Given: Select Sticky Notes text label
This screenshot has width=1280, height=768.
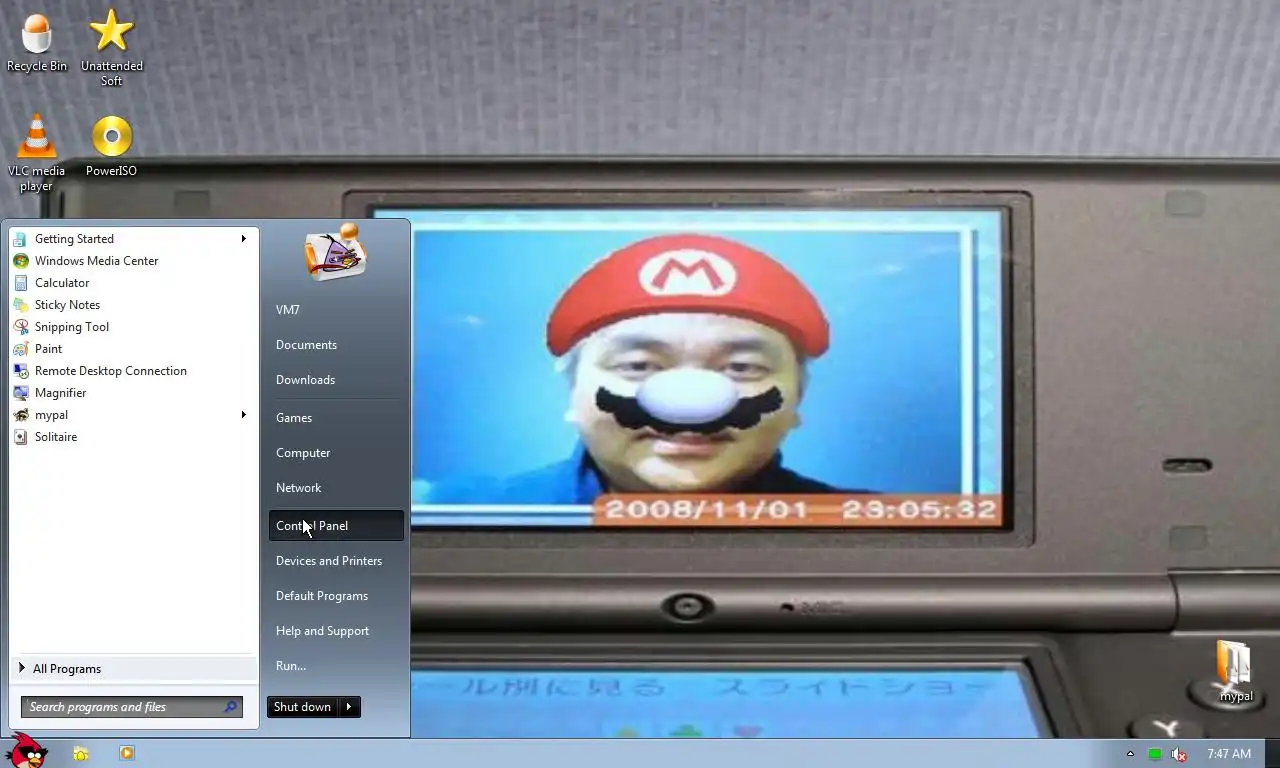Looking at the screenshot, I should pyautogui.click(x=67, y=305).
